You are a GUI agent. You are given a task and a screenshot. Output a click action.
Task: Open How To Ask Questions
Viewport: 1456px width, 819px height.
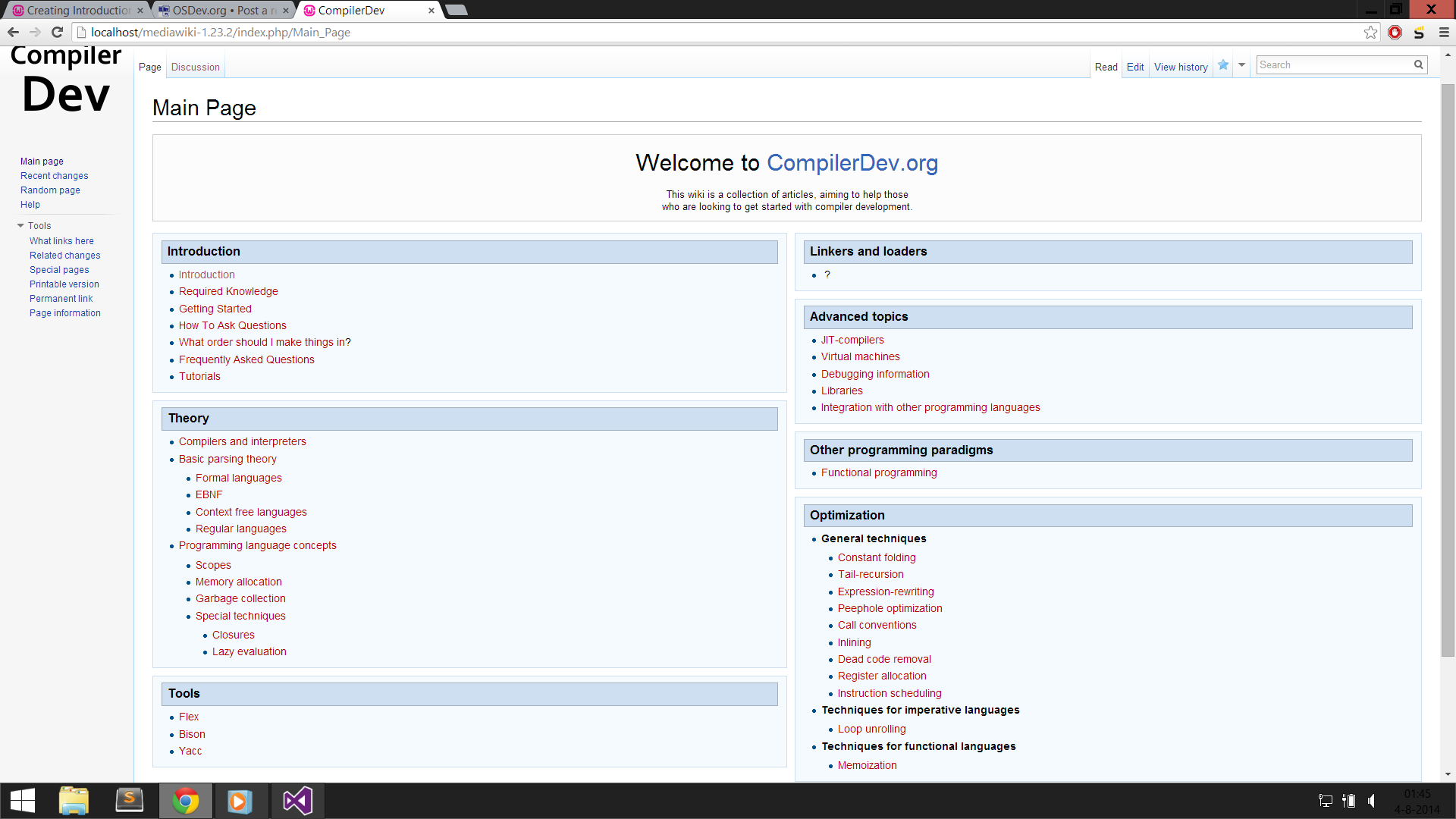tap(233, 325)
